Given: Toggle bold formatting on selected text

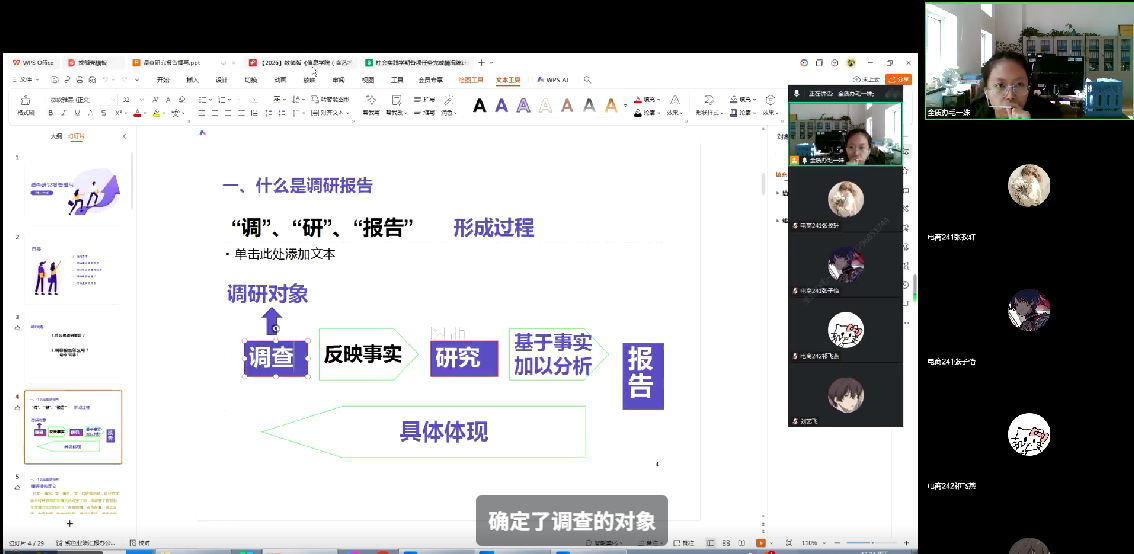Looking at the screenshot, I should coord(53,114).
